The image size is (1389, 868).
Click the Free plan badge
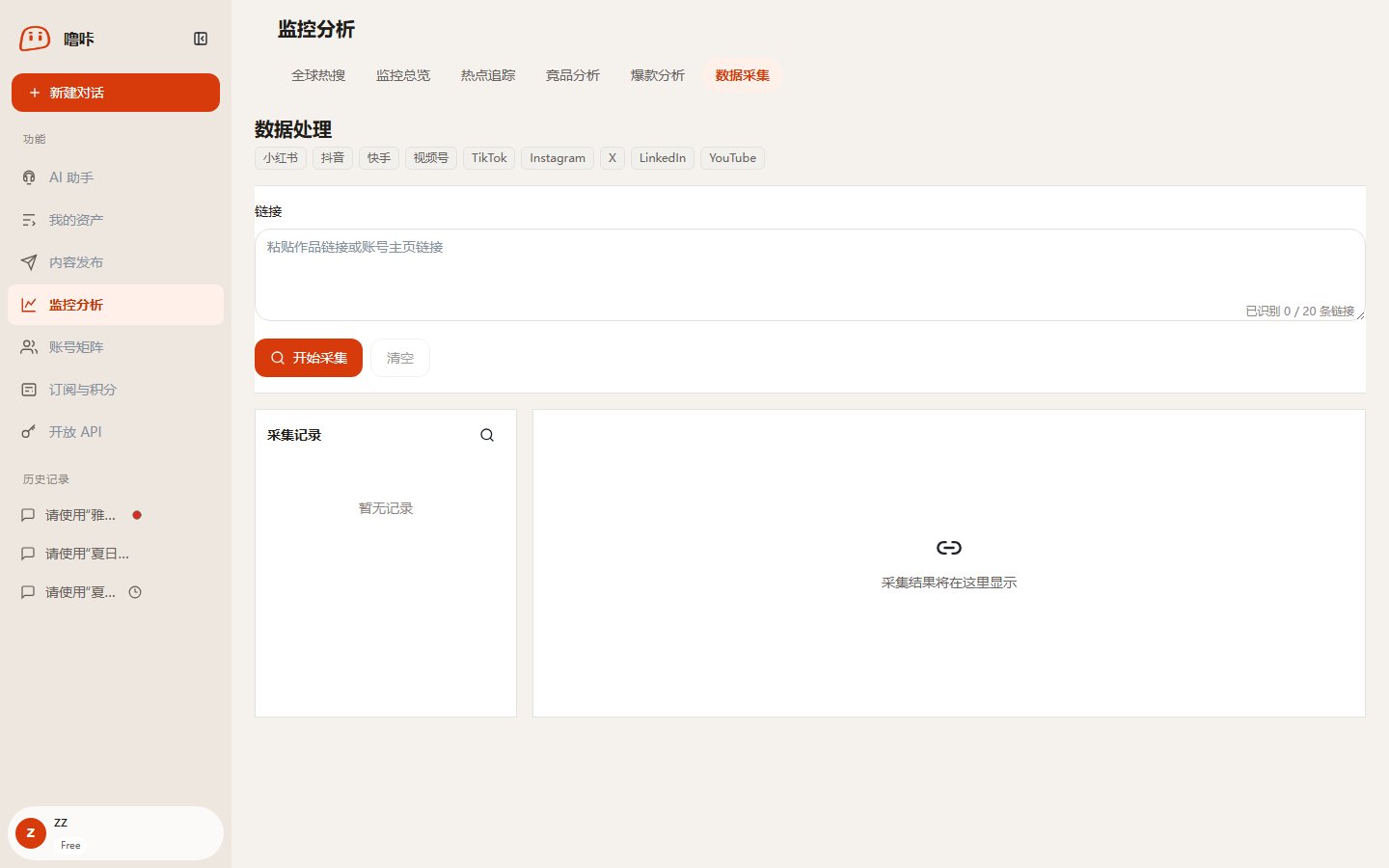[x=70, y=845]
